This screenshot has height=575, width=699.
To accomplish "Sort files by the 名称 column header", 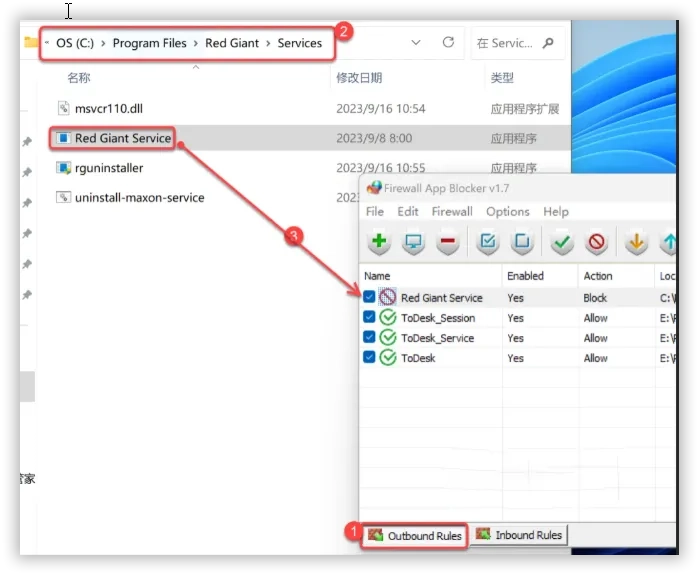I will tap(79, 78).
